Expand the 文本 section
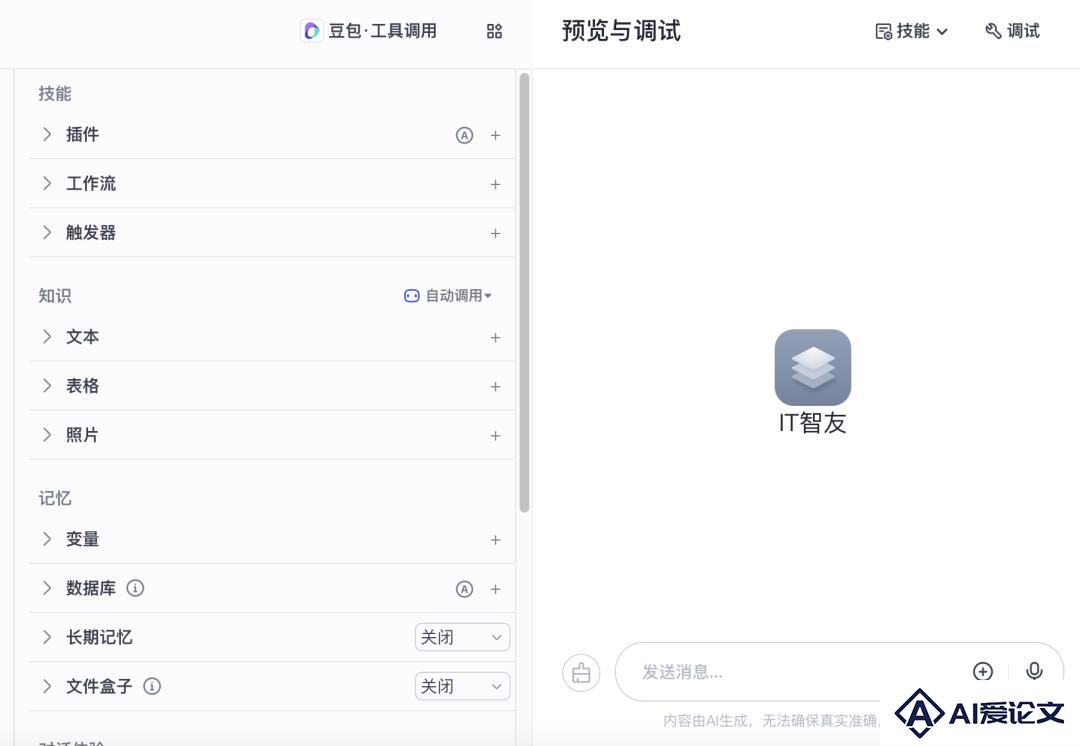This screenshot has width=1080, height=746. point(47,337)
